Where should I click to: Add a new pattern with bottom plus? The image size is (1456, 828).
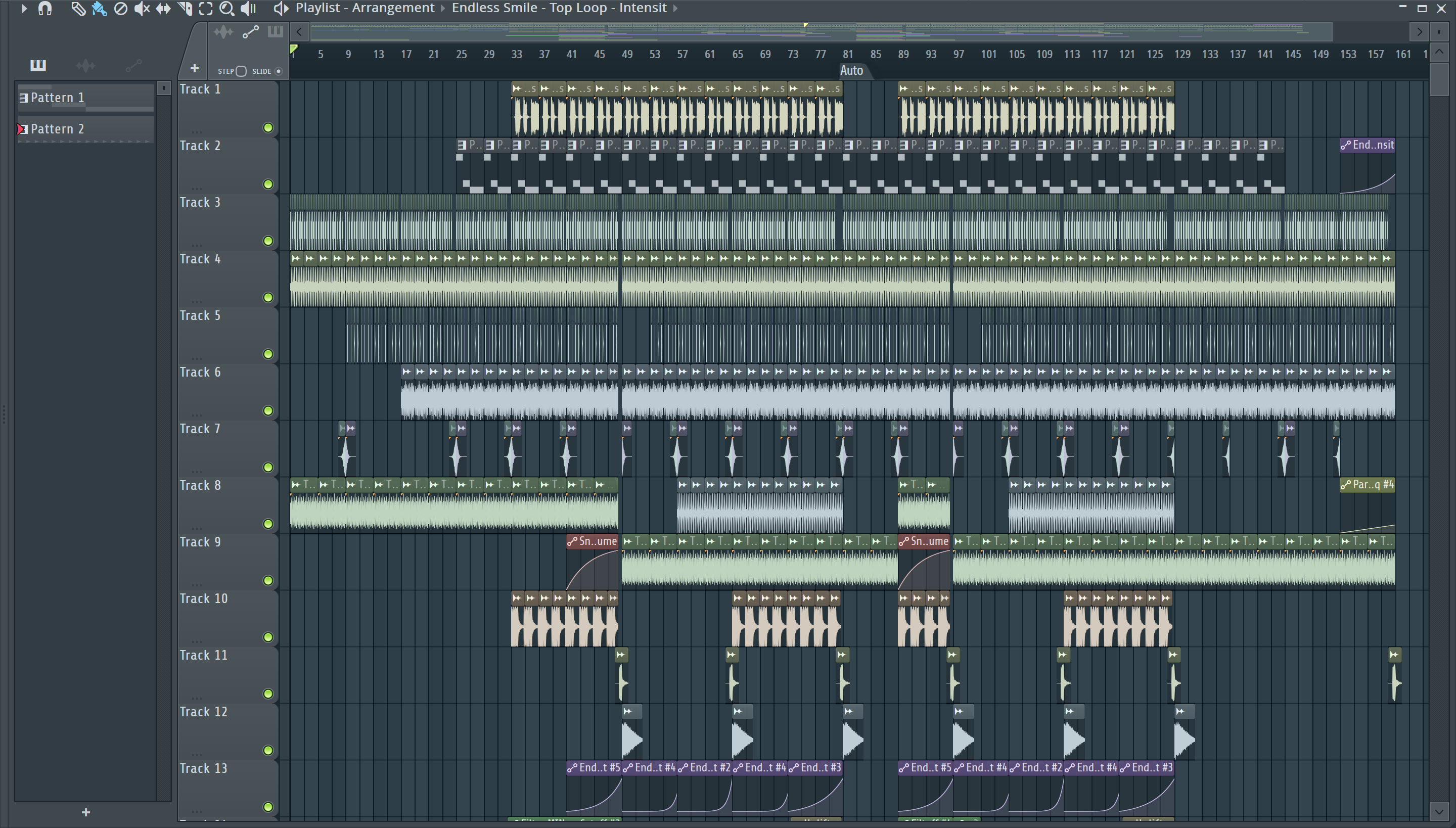pos(86,812)
